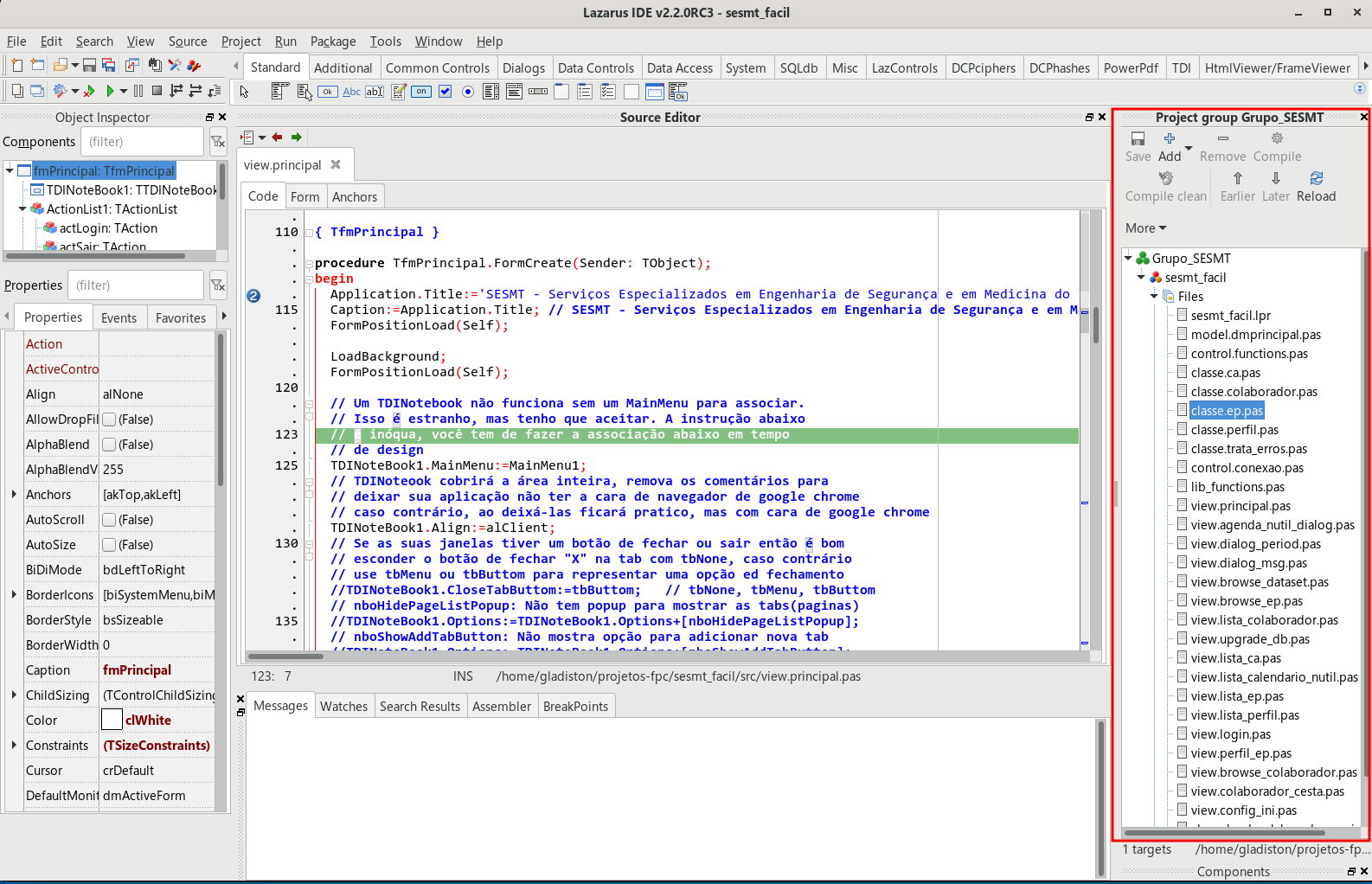Open the Package menu
Viewport: 1372px width, 884px height.
332,42
